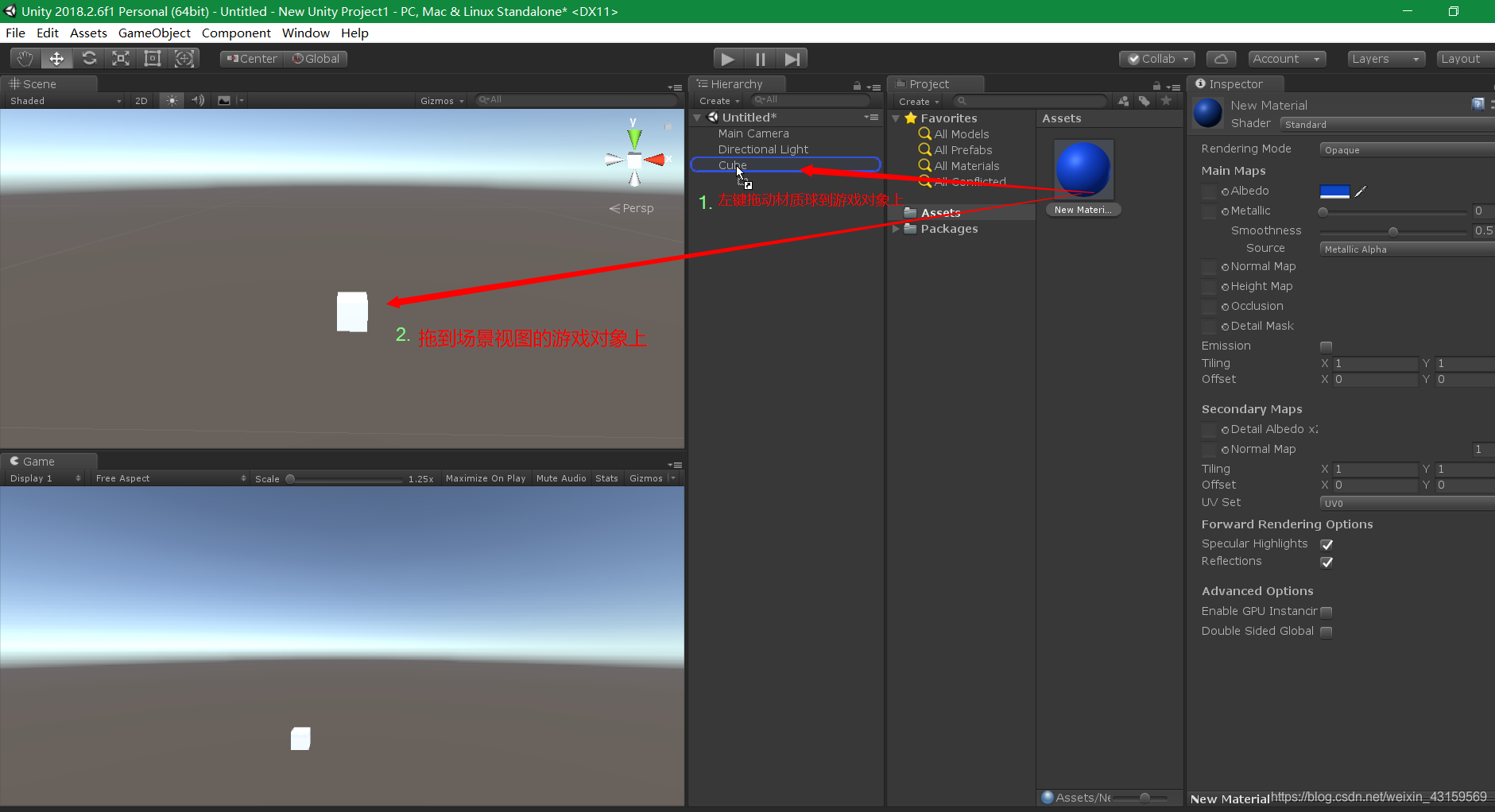Search assets by type icon

pyautogui.click(x=1123, y=101)
